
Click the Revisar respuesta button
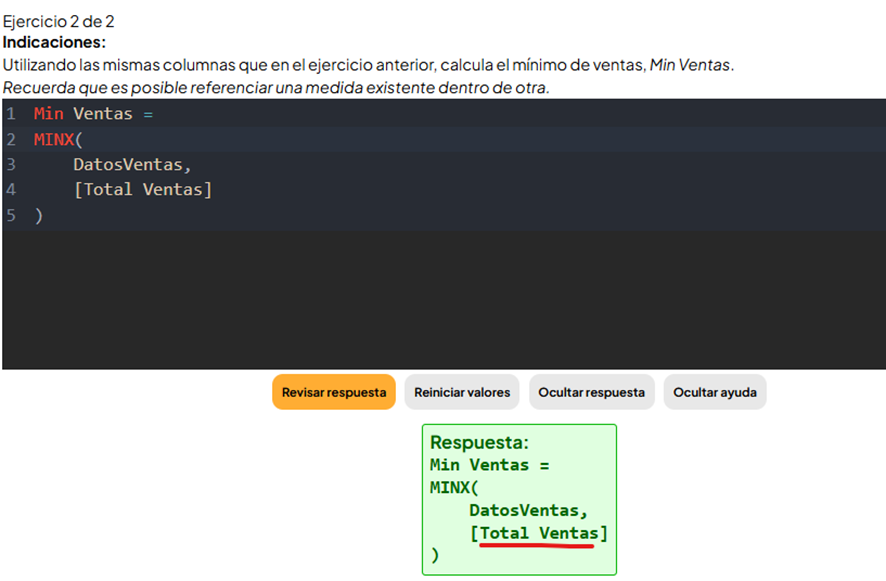tap(334, 392)
